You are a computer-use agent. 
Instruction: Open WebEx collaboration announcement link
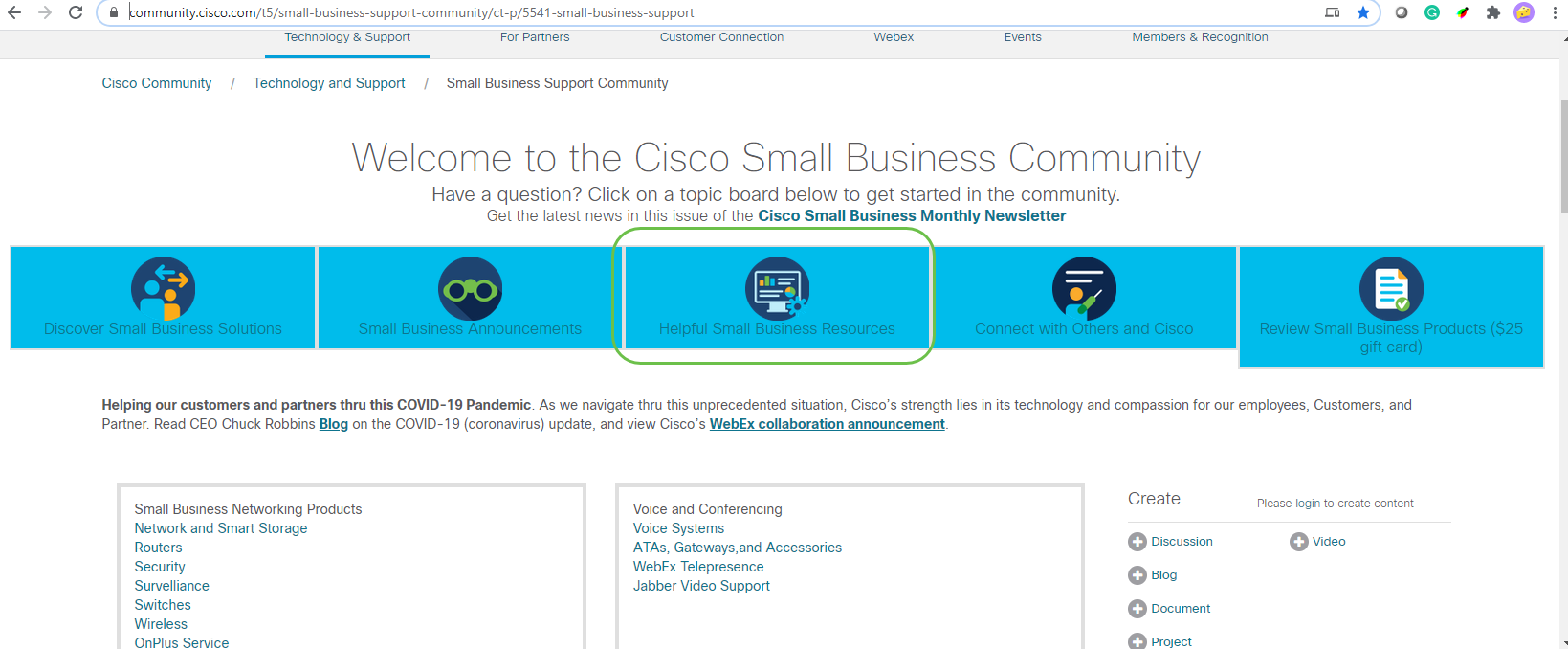pyautogui.click(x=828, y=424)
